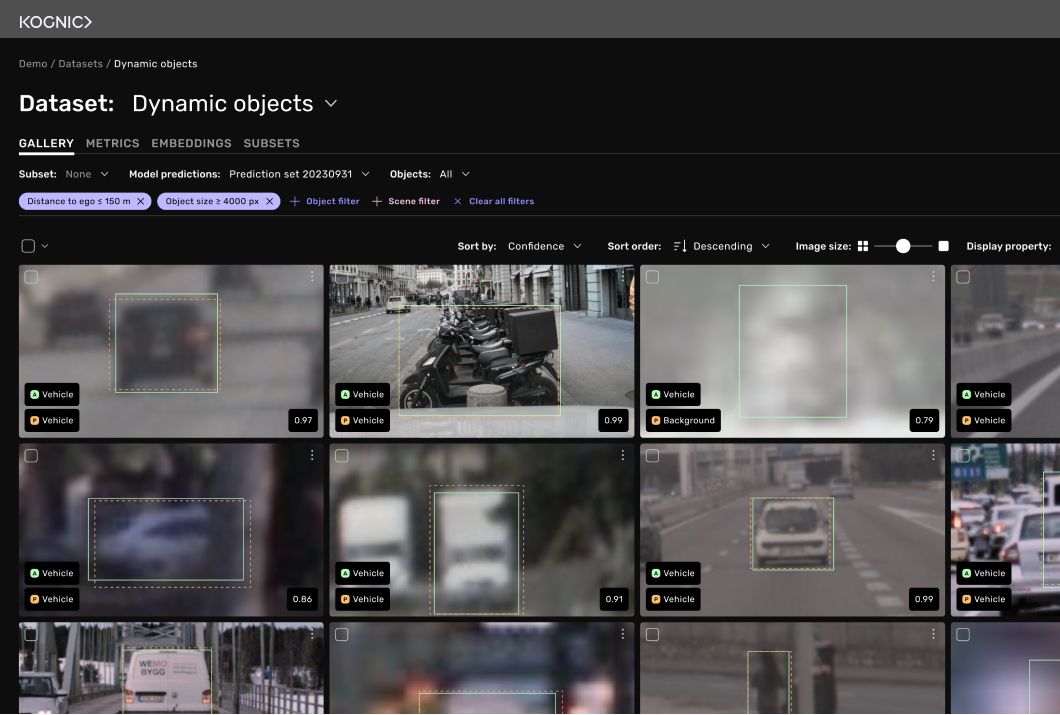Click the Image size slider handle
This screenshot has width=1060, height=715.
pyautogui.click(x=902, y=246)
